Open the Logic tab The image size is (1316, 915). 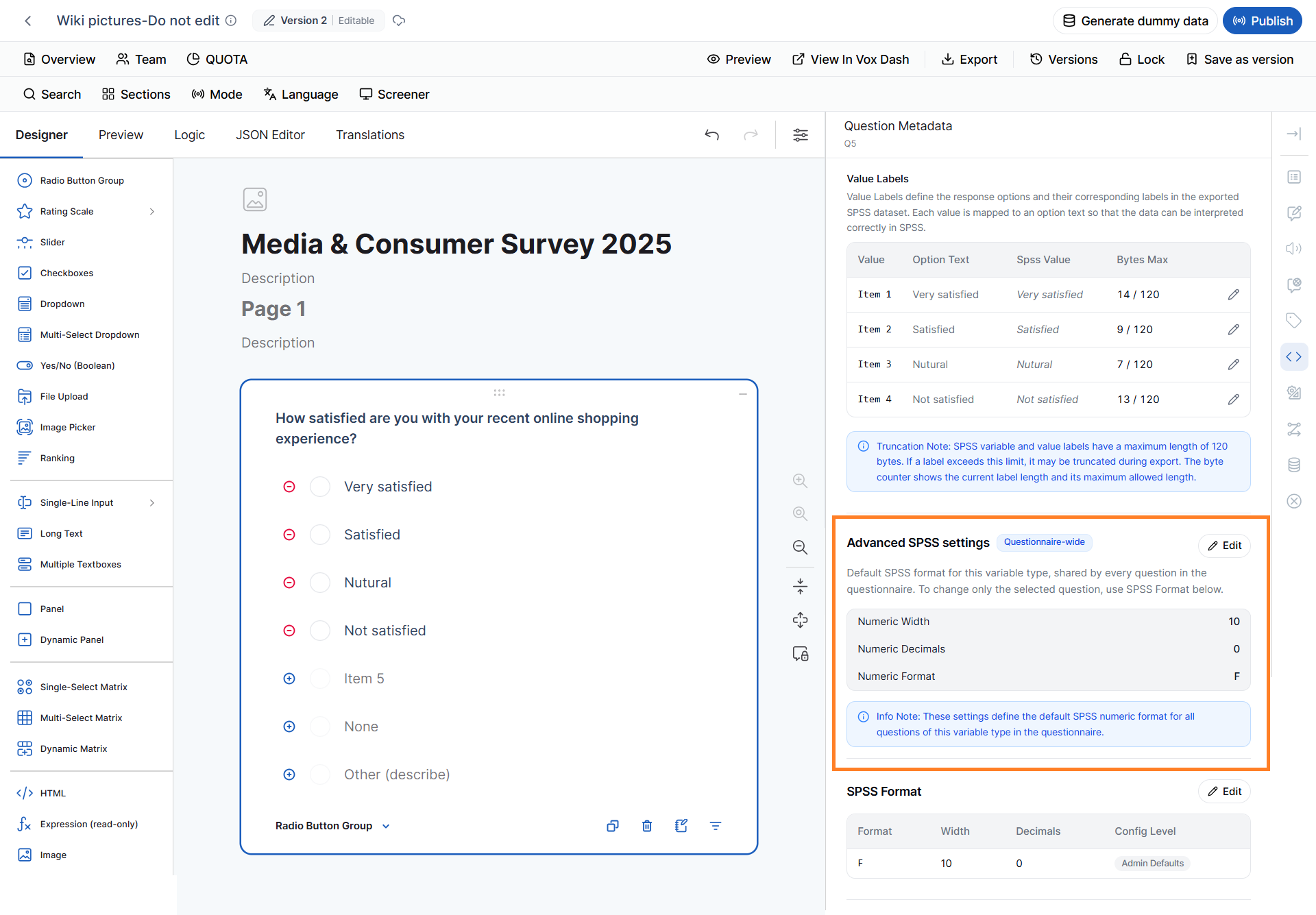point(189,135)
